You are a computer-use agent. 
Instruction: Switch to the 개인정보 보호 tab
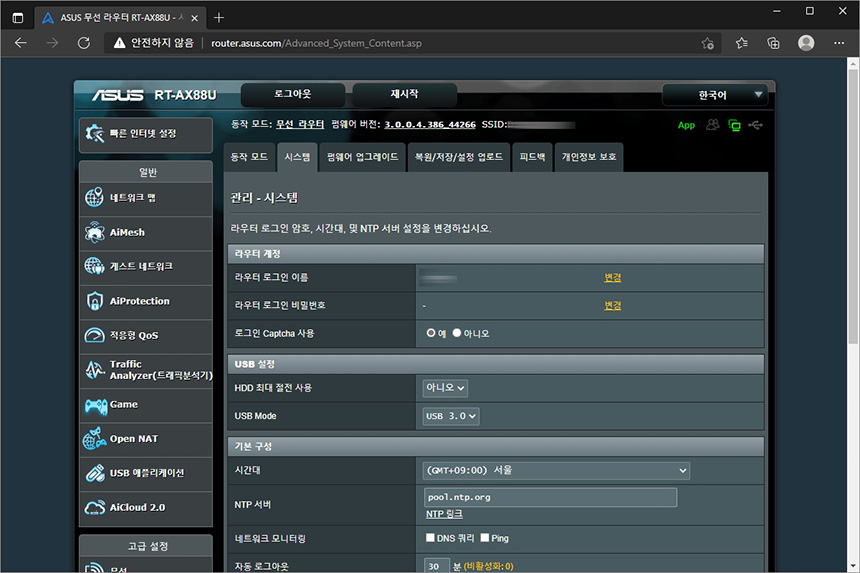[x=589, y=157]
